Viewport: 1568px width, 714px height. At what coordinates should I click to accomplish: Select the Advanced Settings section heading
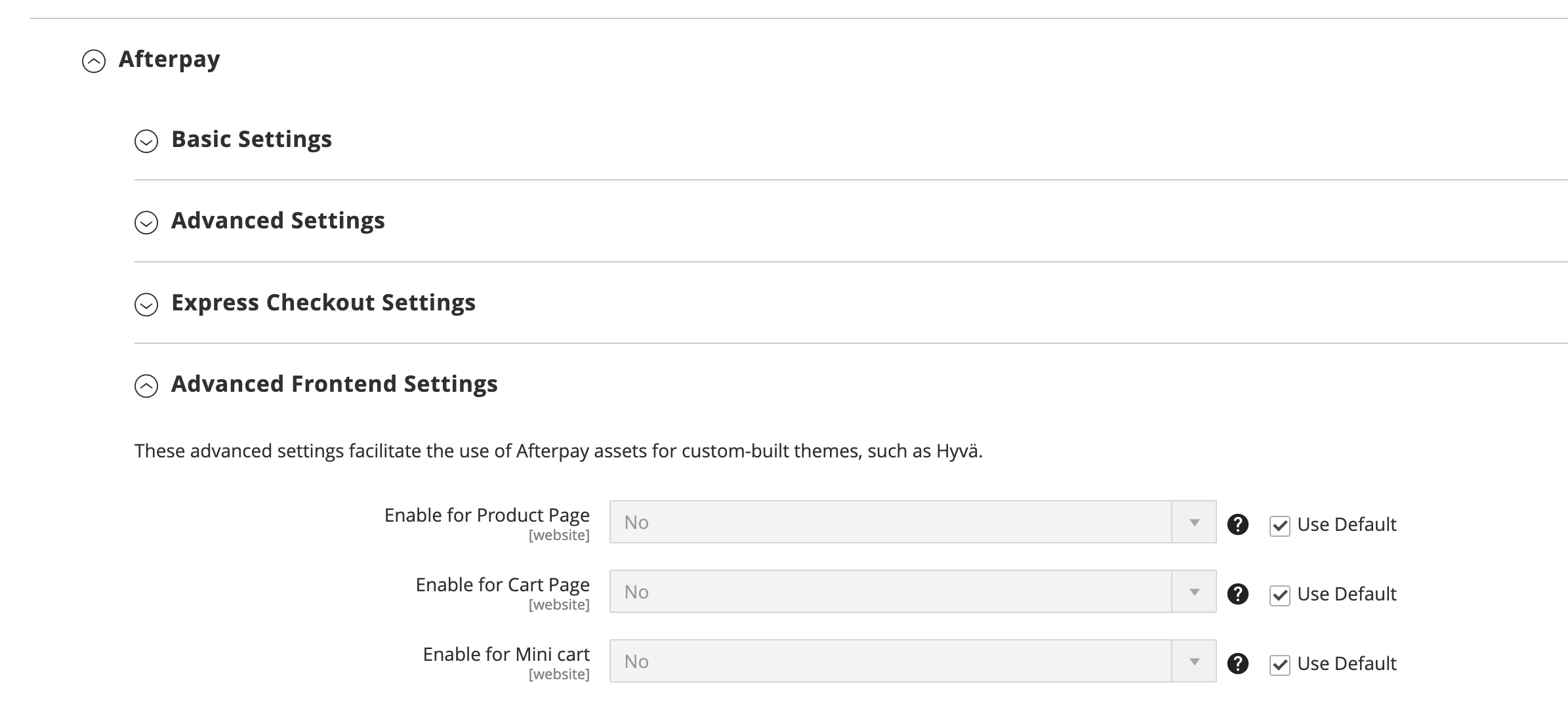tap(278, 221)
